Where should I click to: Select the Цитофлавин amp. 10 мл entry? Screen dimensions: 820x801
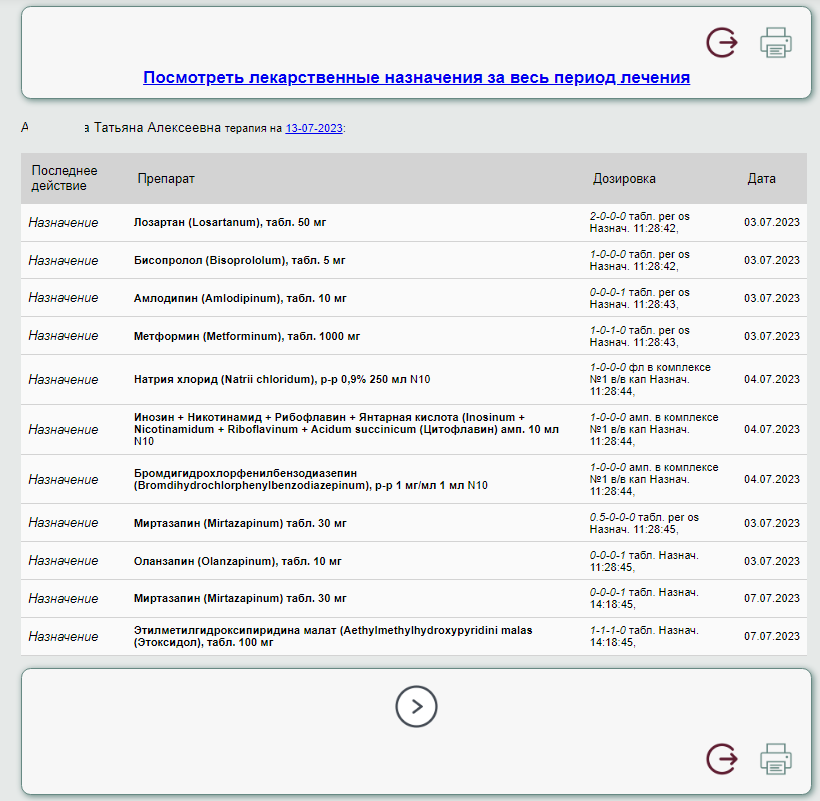[x=345, y=429]
